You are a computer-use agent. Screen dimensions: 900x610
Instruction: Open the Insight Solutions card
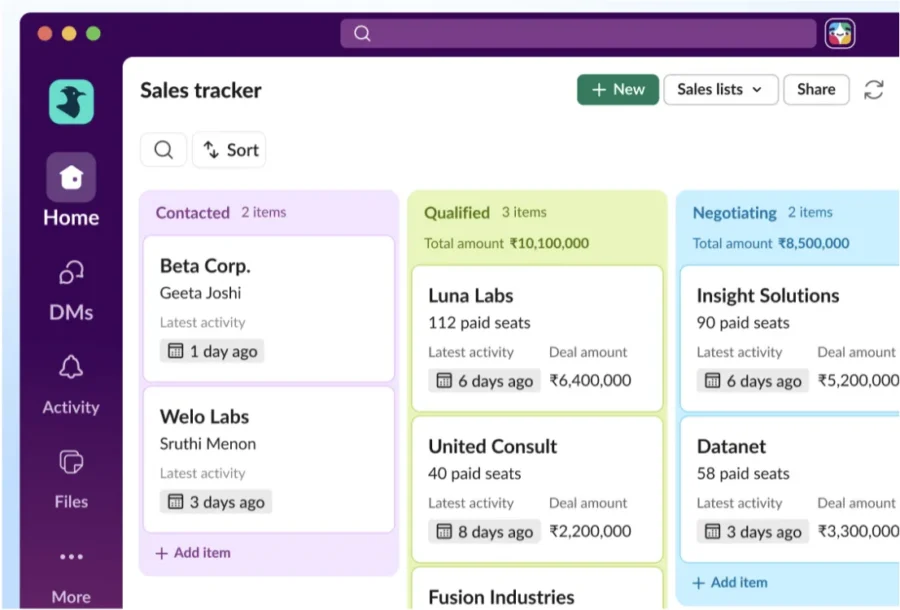click(x=790, y=339)
